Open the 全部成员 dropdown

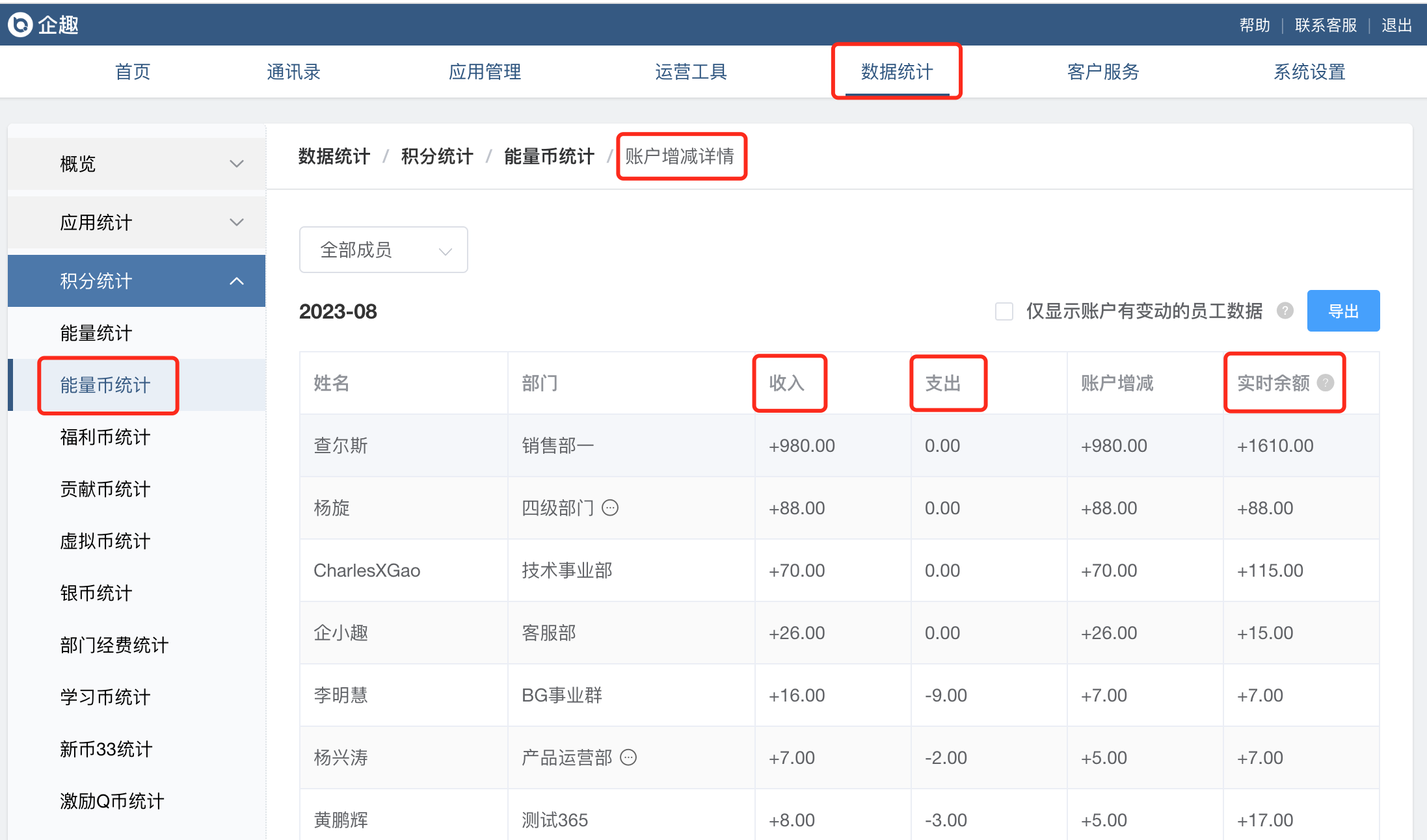tap(384, 250)
